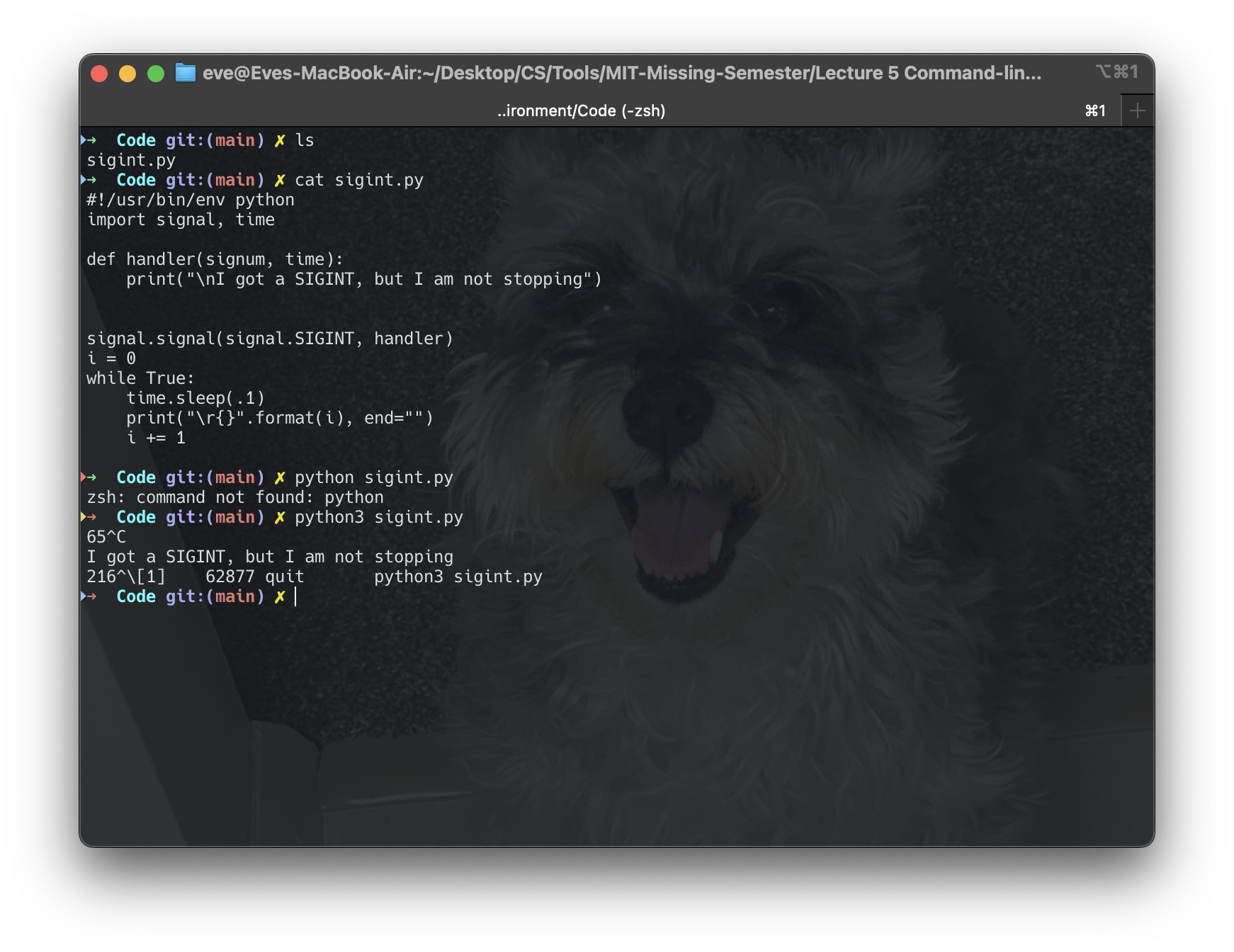Click the I got a SIGINT output line
This screenshot has height=952, width=1234.
click(x=270, y=557)
